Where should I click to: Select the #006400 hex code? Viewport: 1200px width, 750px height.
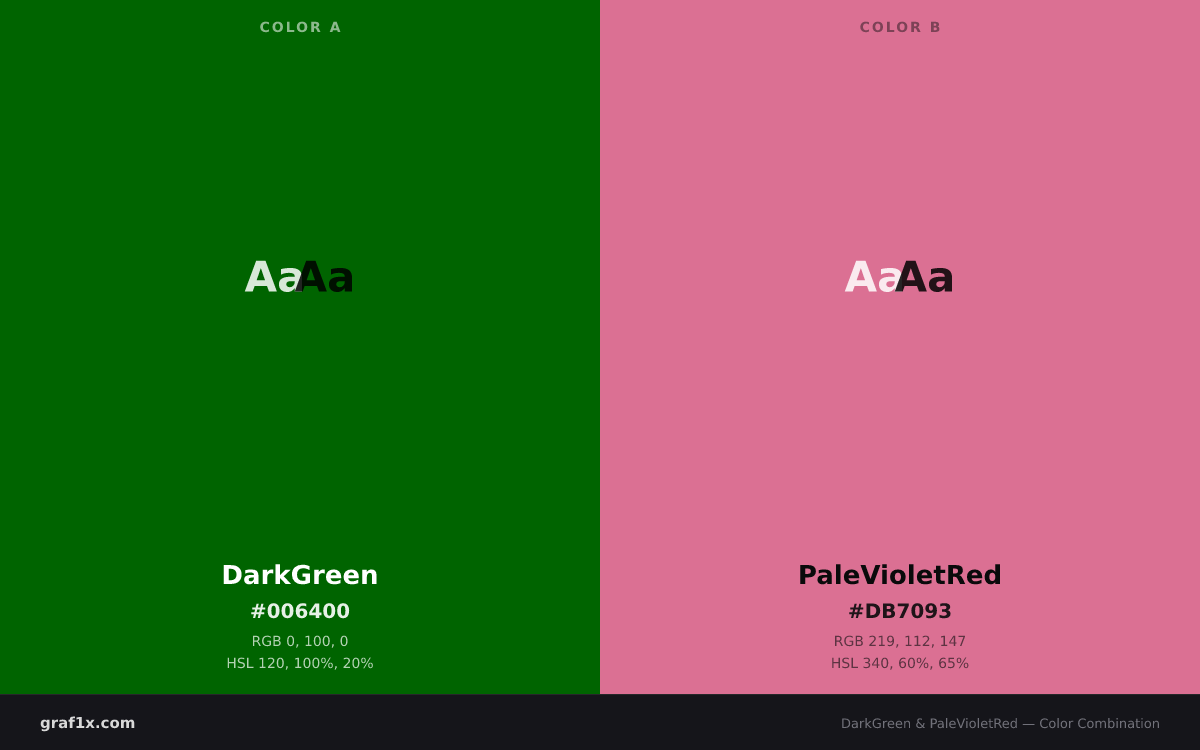point(300,611)
